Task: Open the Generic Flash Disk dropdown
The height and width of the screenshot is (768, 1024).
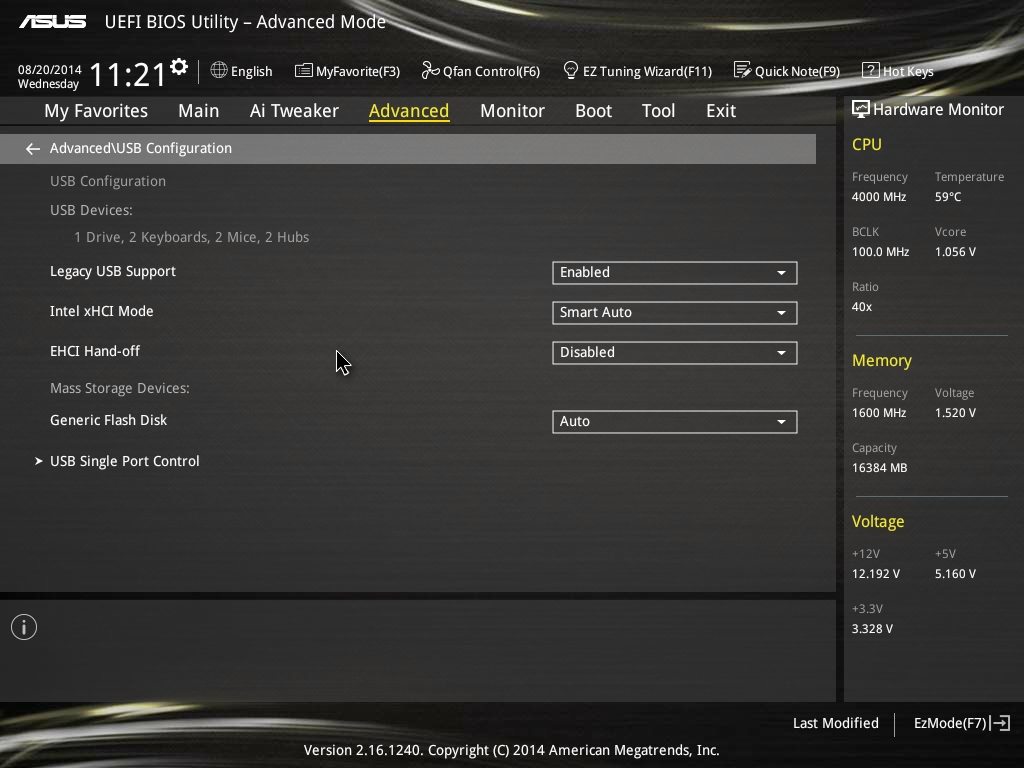Action: (675, 421)
